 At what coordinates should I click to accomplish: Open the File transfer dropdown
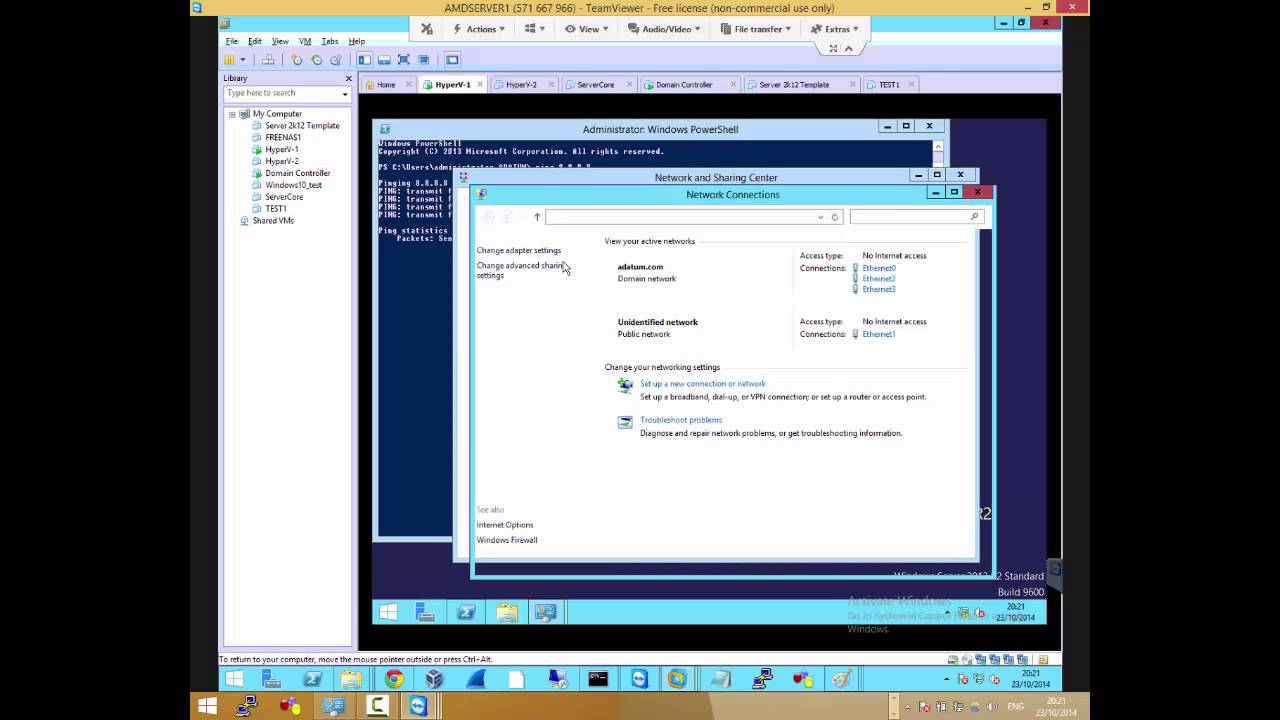click(x=756, y=29)
